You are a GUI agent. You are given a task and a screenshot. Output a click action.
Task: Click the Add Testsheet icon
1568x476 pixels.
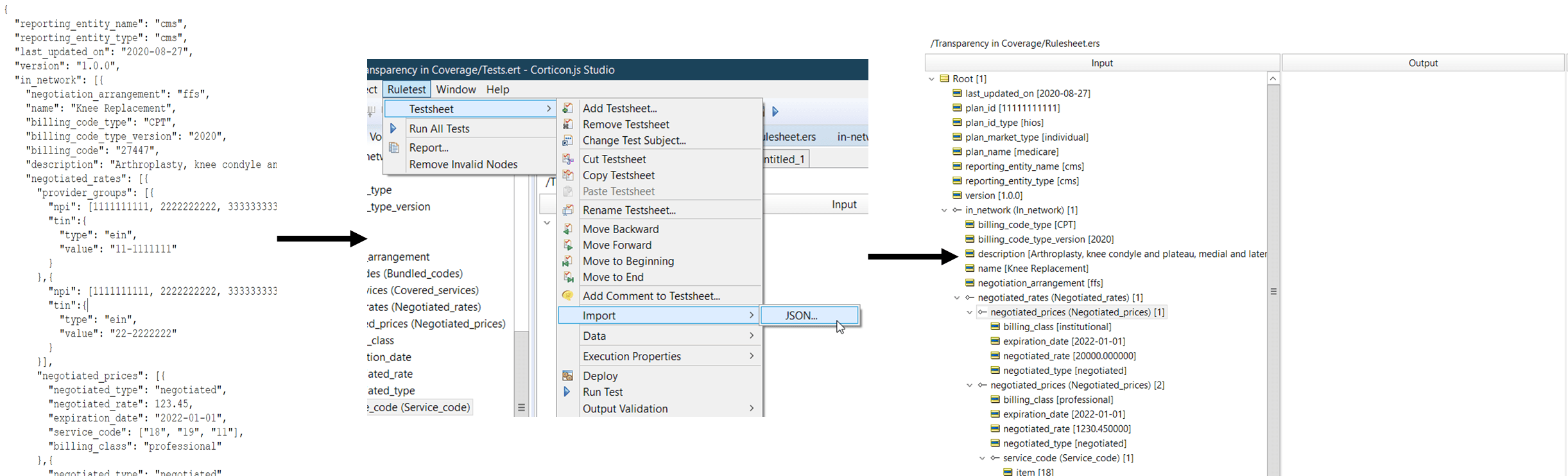tap(567, 109)
